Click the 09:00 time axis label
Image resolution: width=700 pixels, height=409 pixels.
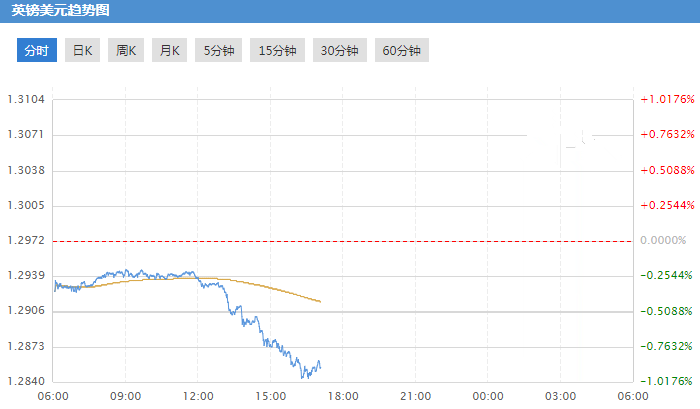click(125, 396)
